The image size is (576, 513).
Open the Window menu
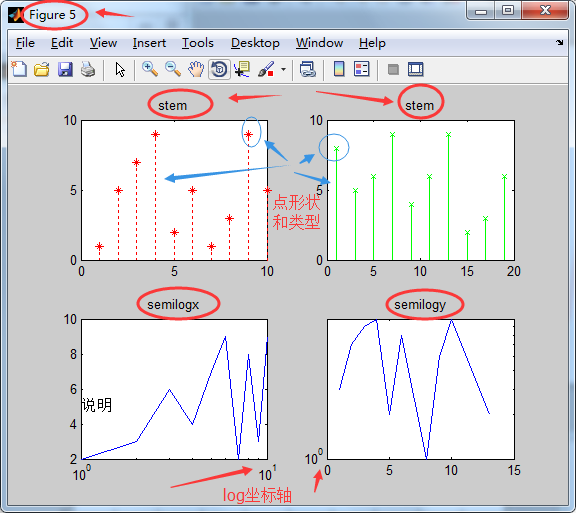coord(320,43)
